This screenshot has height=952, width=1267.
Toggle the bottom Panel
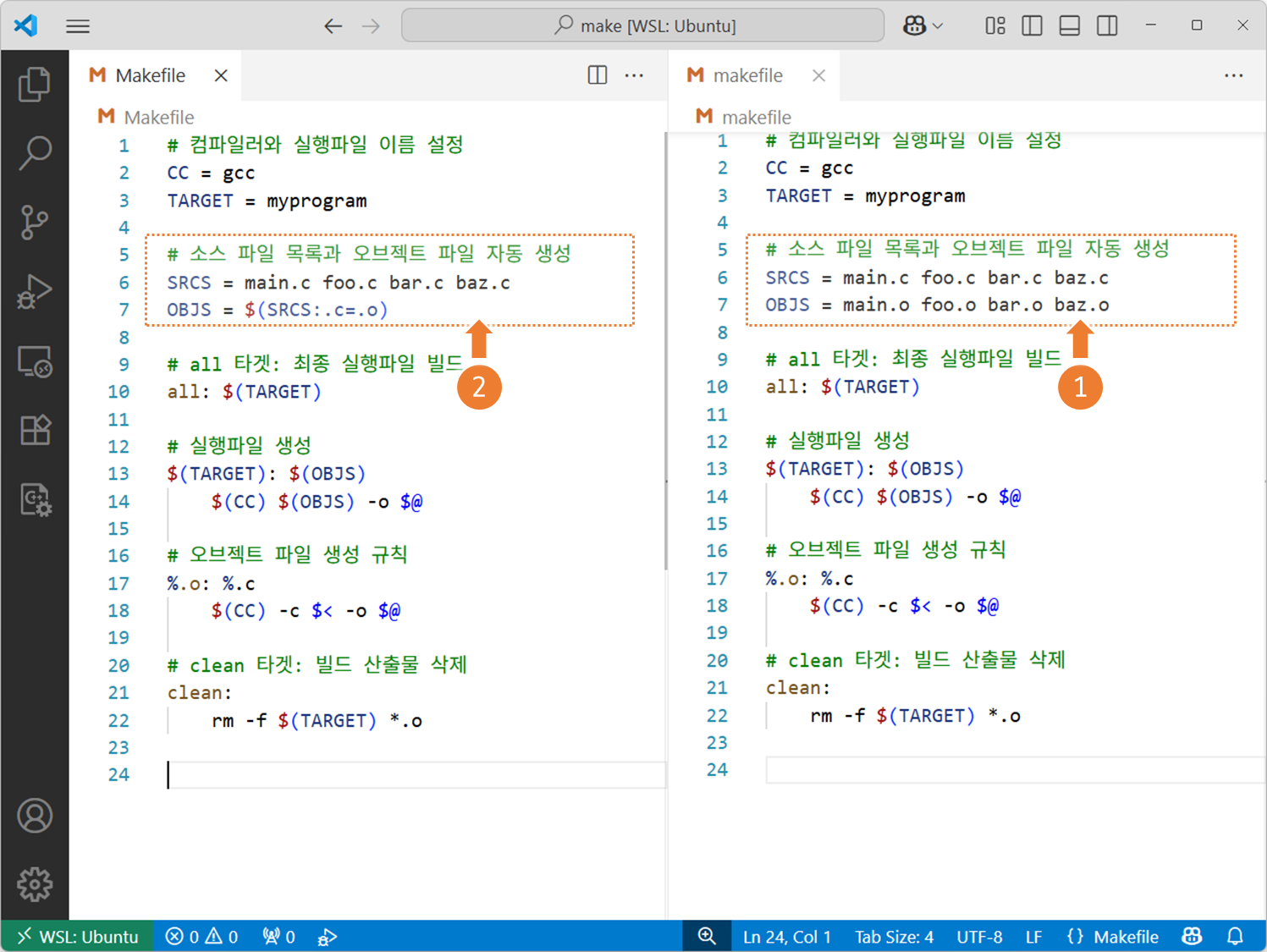click(1070, 26)
